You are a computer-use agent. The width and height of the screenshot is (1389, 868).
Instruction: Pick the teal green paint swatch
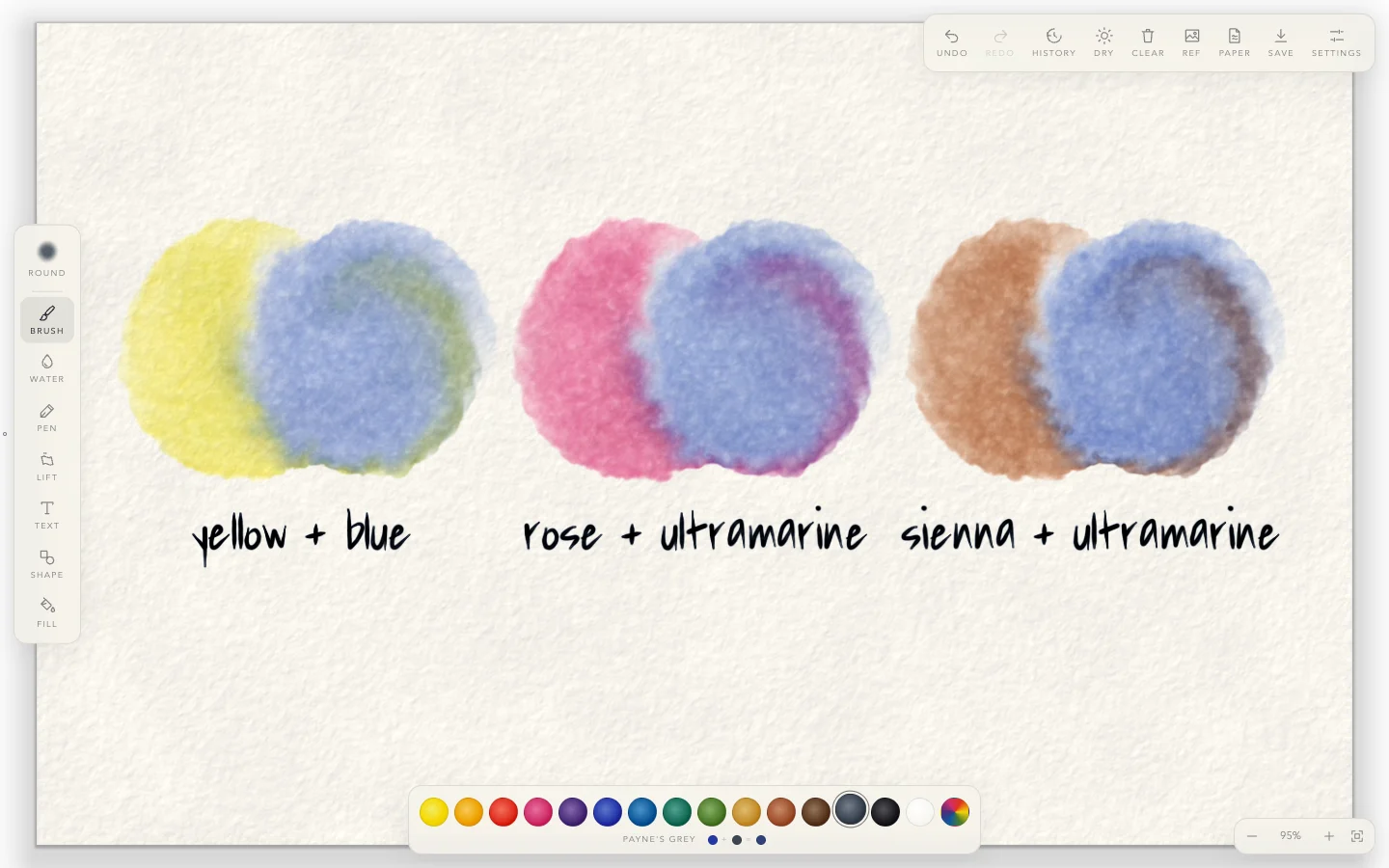(x=677, y=812)
